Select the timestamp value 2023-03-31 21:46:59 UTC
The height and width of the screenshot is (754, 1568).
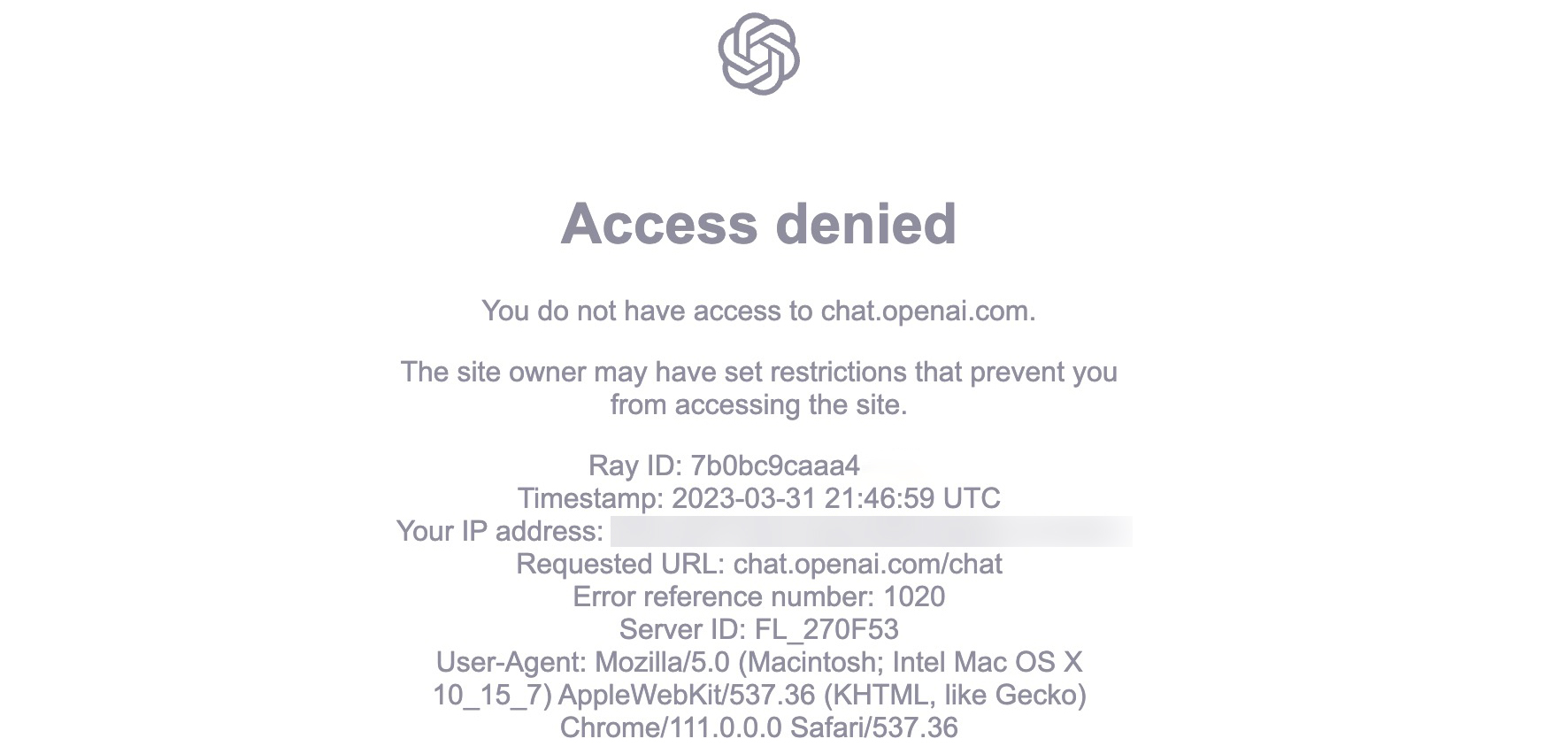[x=835, y=498]
